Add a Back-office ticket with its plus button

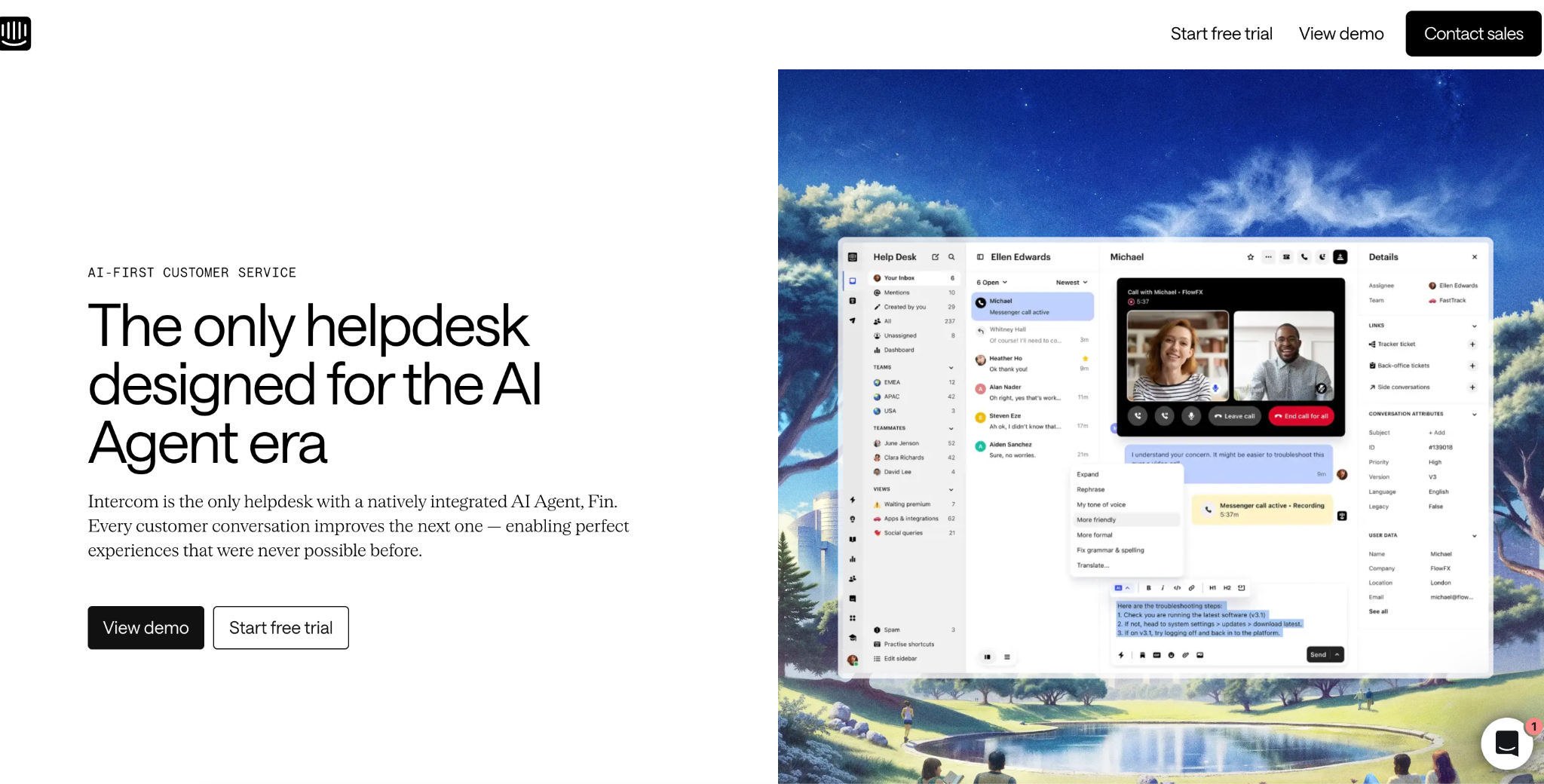1472,366
